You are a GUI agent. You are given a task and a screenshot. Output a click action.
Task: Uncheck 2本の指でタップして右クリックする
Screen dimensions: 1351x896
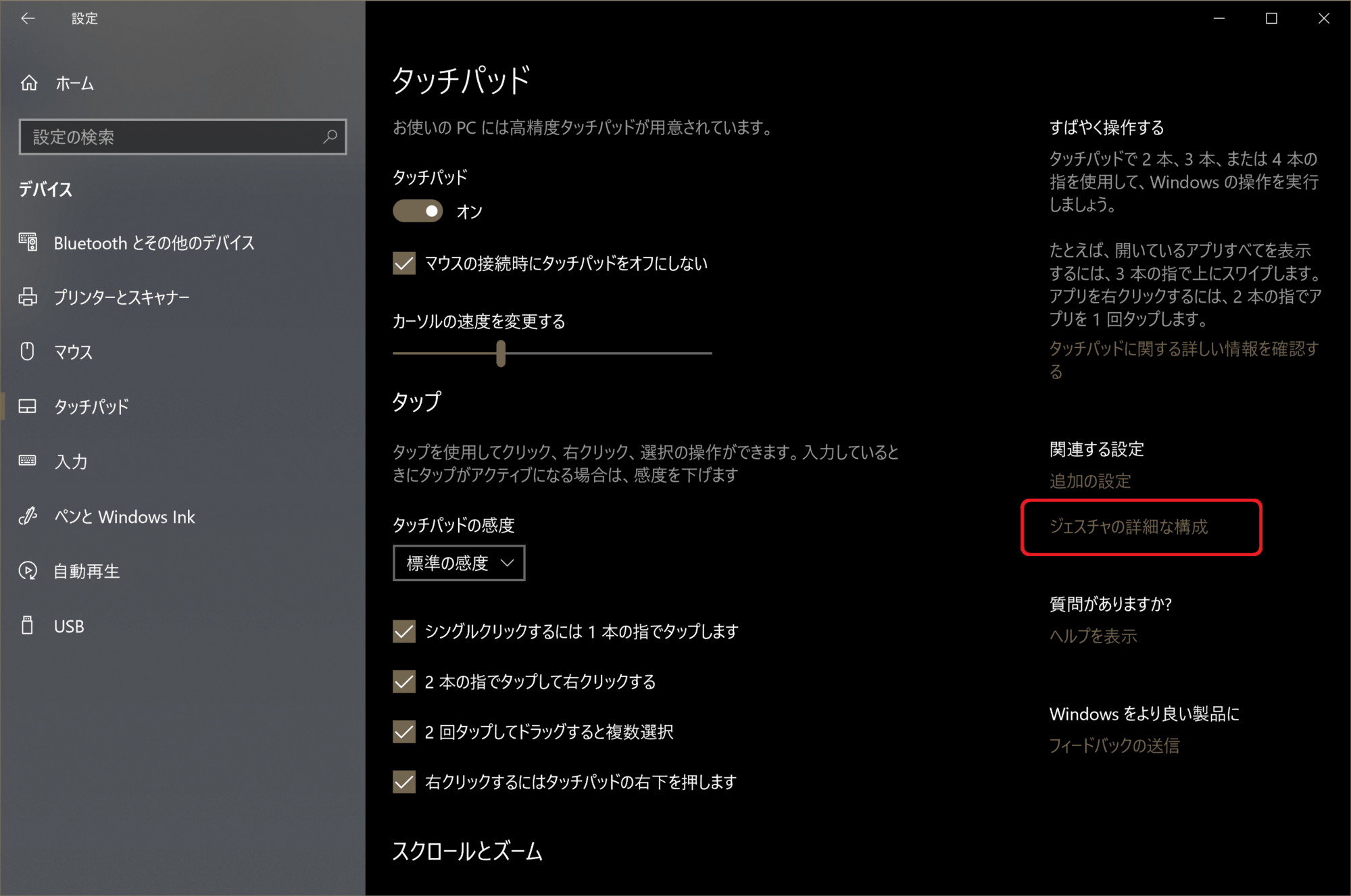[x=404, y=682]
